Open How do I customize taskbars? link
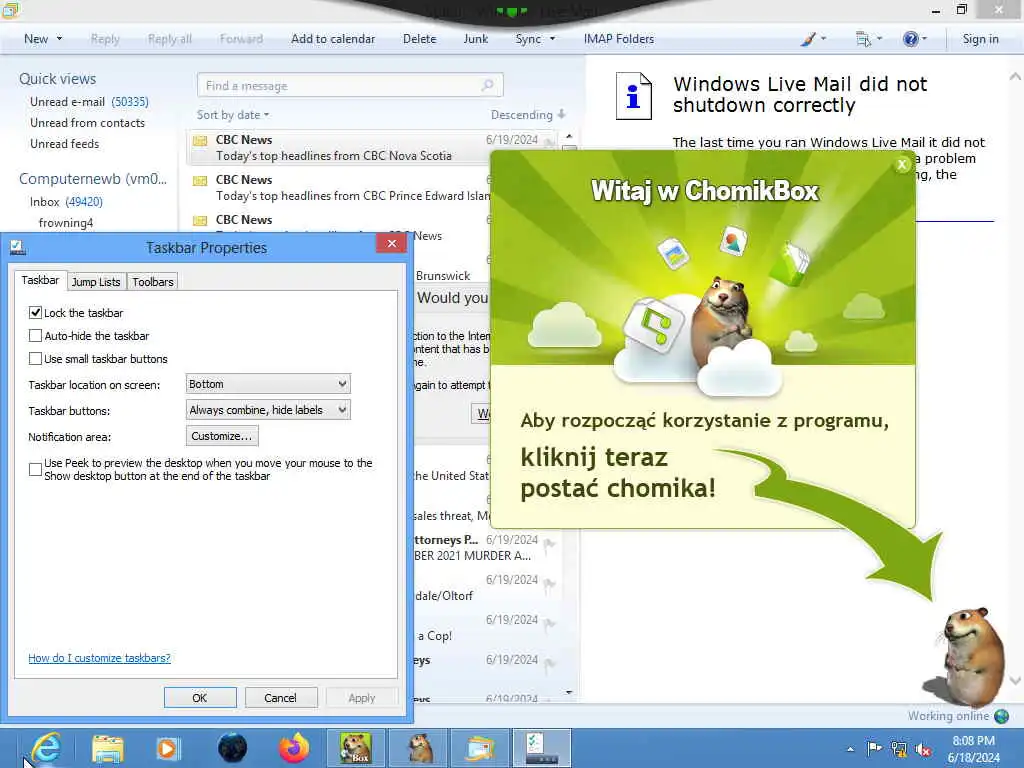Image resolution: width=1024 pixels, height=768 pixels. point(99,658)
